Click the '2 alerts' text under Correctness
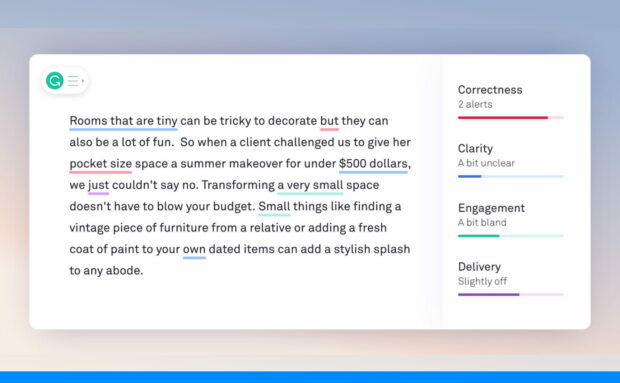The width and height of the screenshot is (620, 383). click(x=475, y=104)
